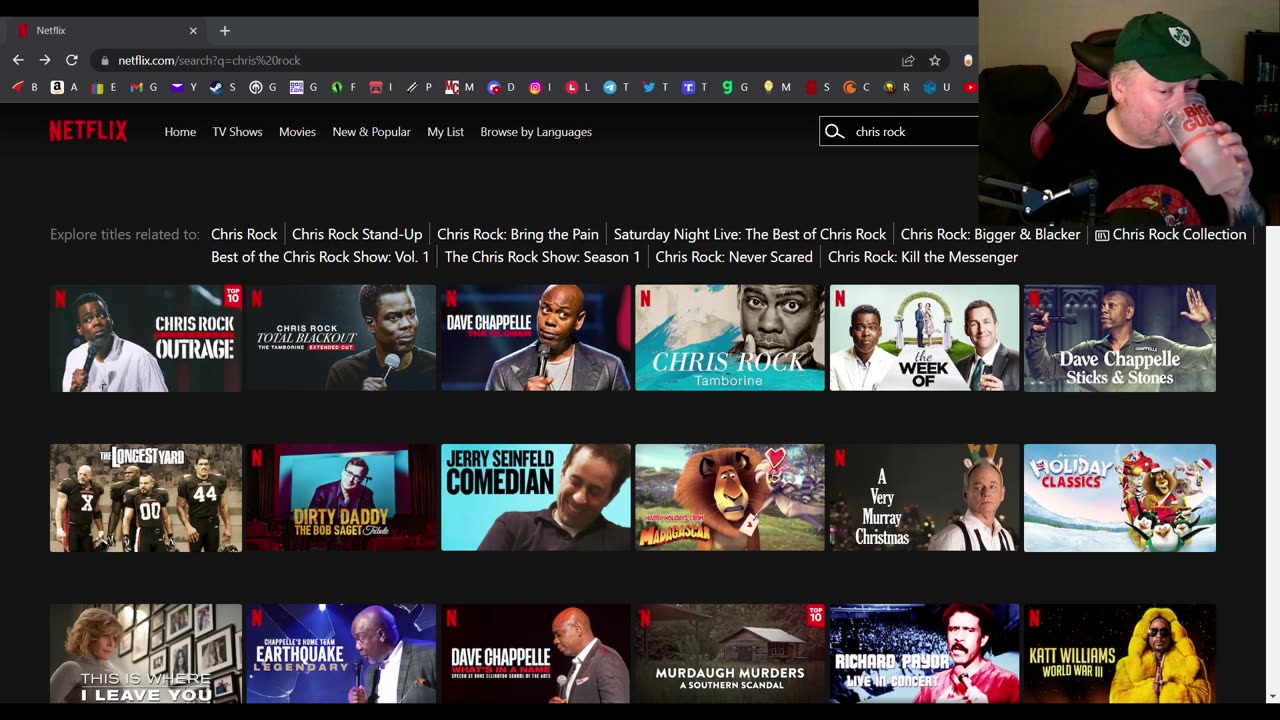
Task: Open the Gmail bookmark
Action: click(144, 87)
